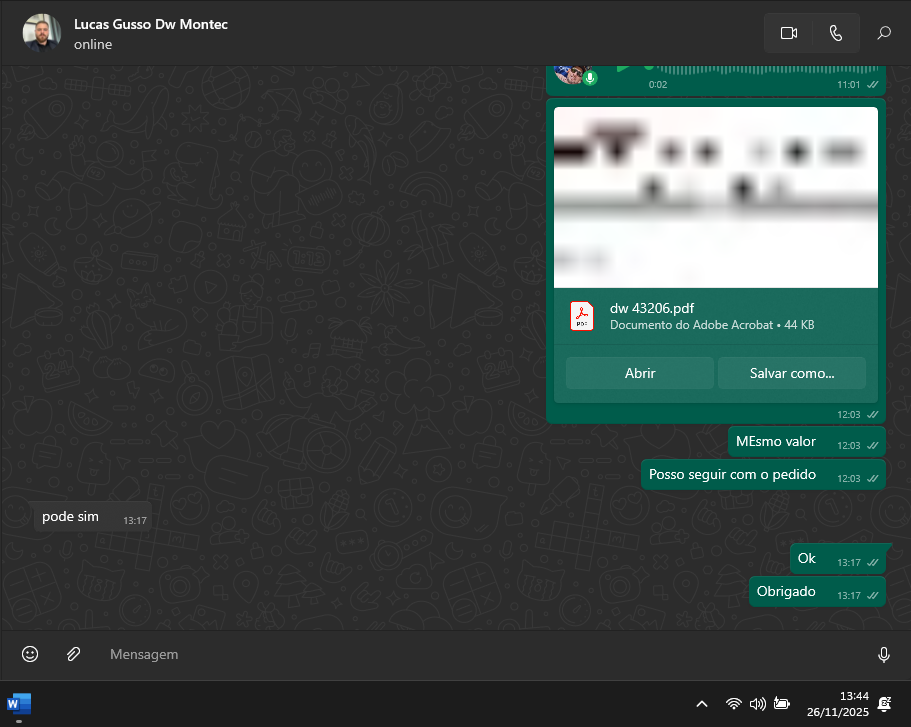Image resolution: width=911 pixels, height=727 pixels.
Task: Open search in chat with the magnifier icon
Action: 884,33
